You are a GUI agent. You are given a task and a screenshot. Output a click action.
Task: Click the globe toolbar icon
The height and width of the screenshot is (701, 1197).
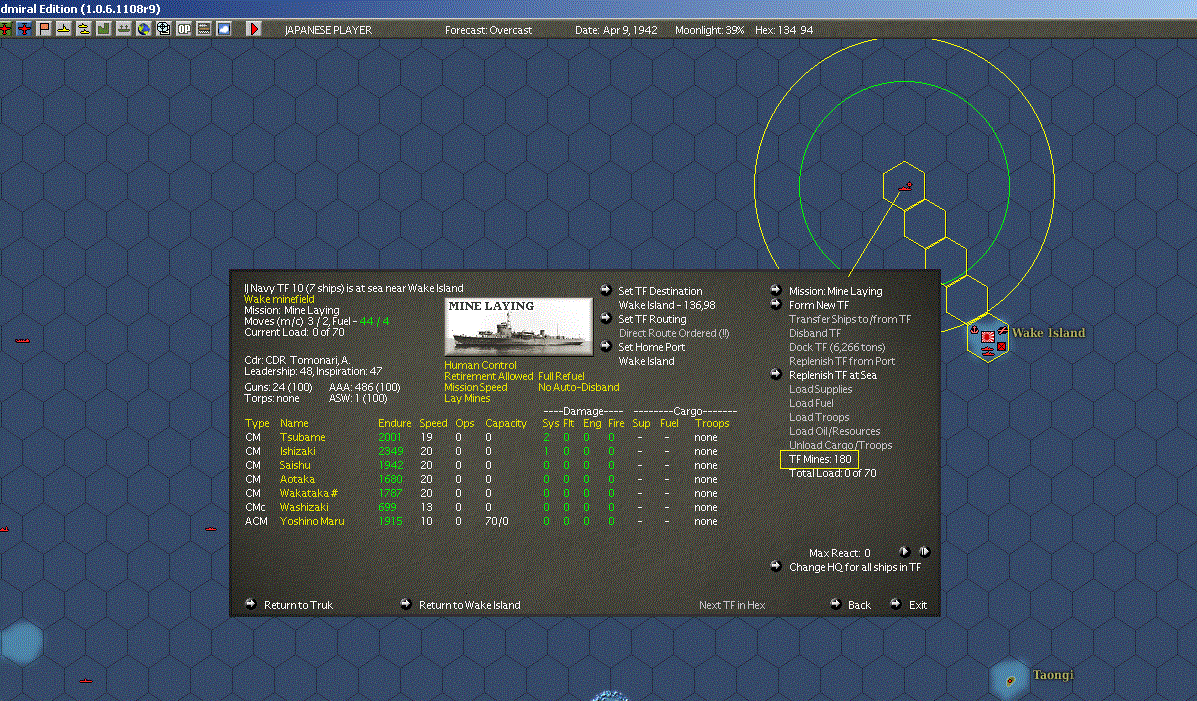(x=144, y=29)
